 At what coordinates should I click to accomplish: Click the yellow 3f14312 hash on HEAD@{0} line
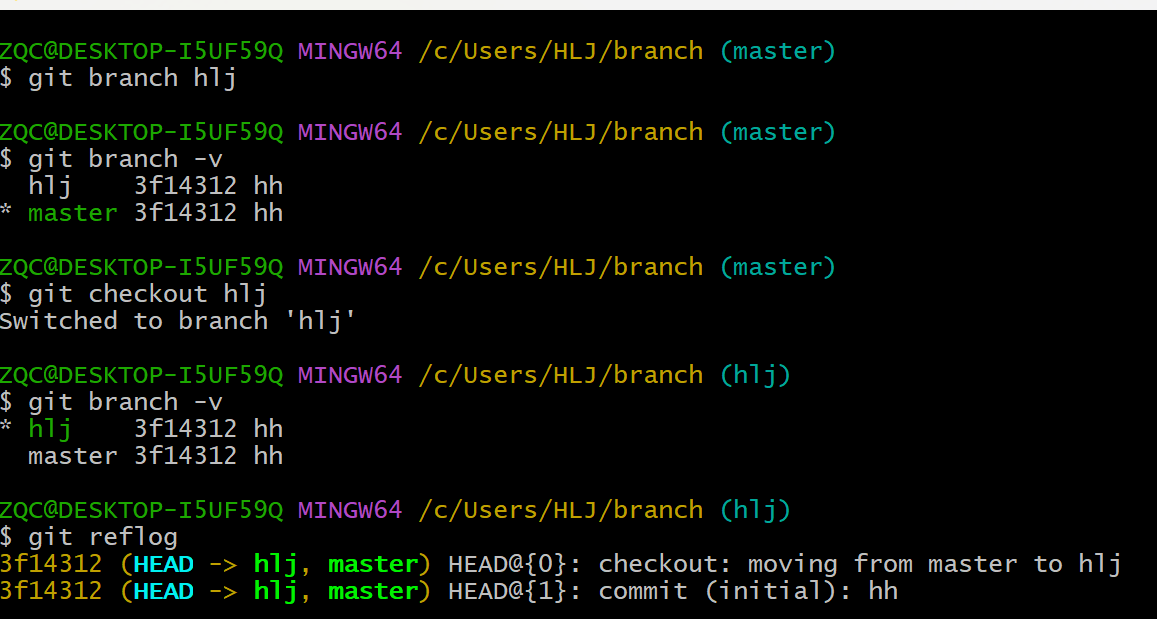click(x=51, y=564)
